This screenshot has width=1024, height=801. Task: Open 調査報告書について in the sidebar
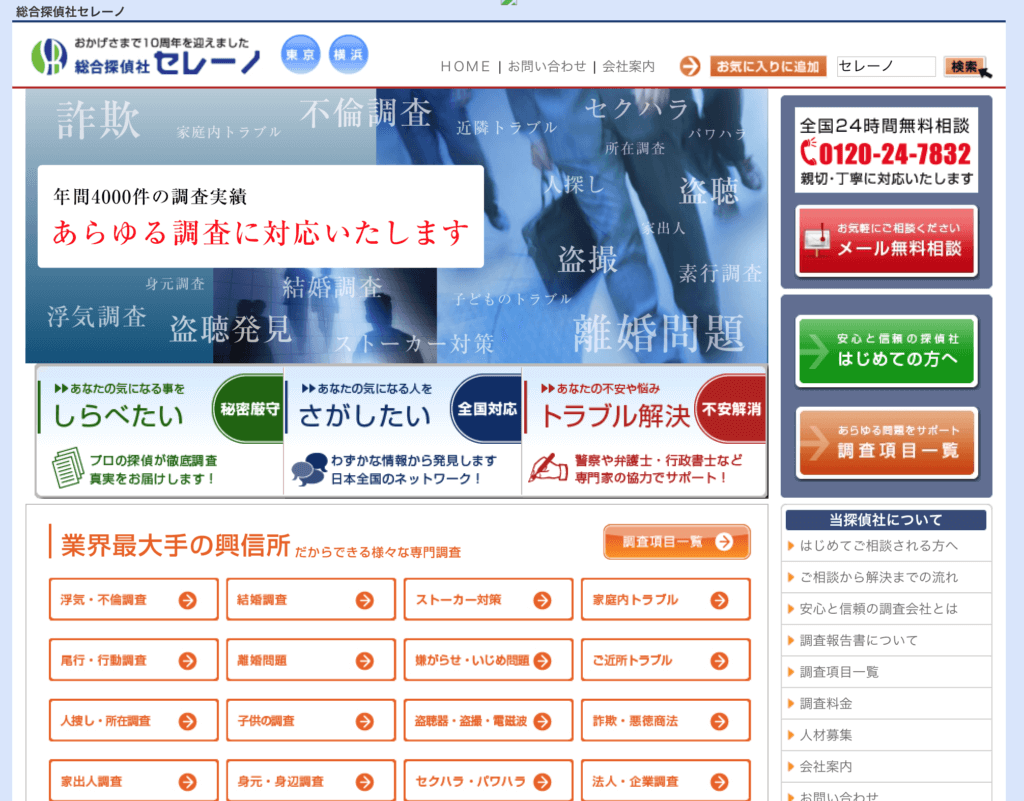coord(858,640)
